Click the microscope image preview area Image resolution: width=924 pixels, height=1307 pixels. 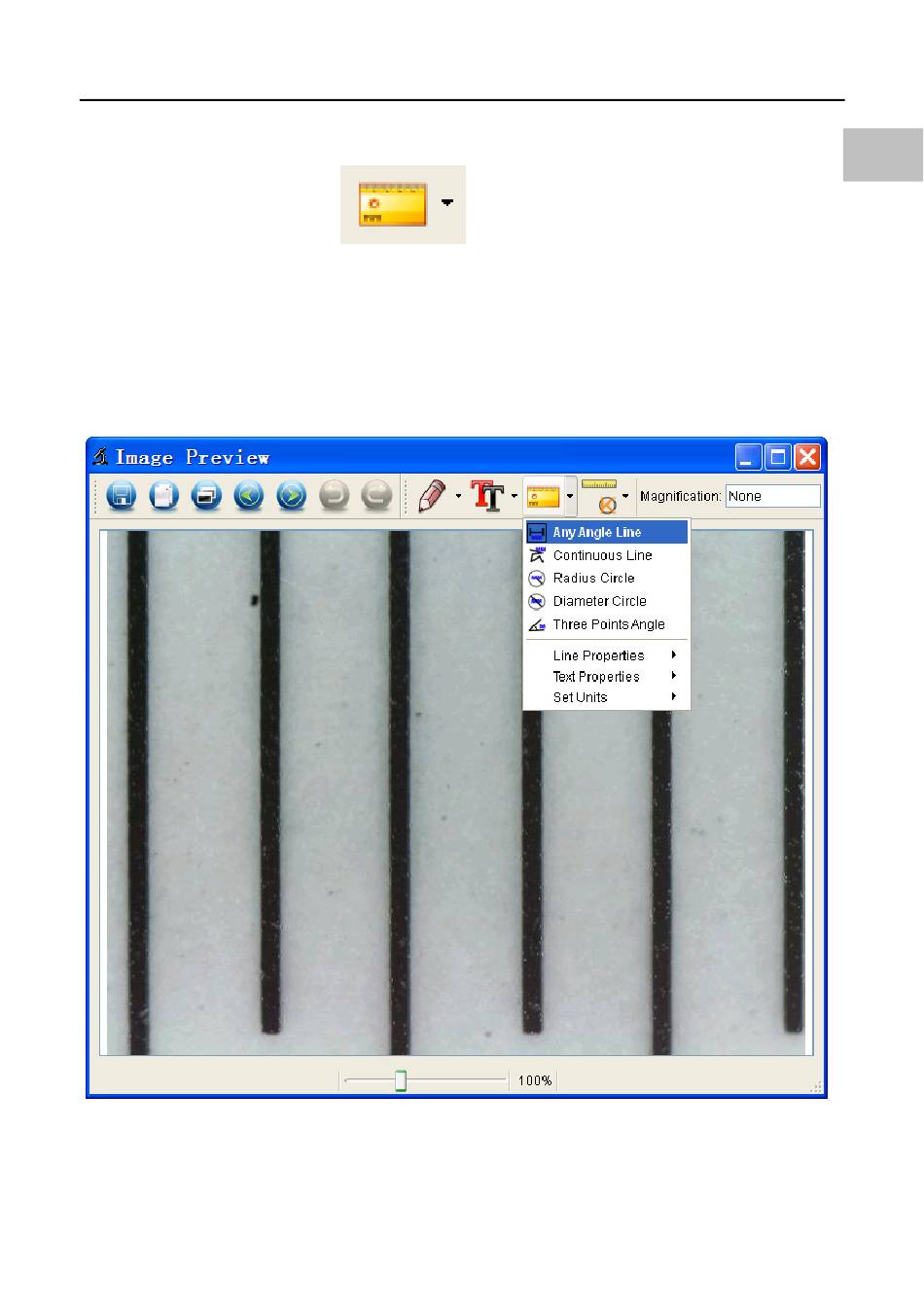pyautogui.click(x=455, y=792)
